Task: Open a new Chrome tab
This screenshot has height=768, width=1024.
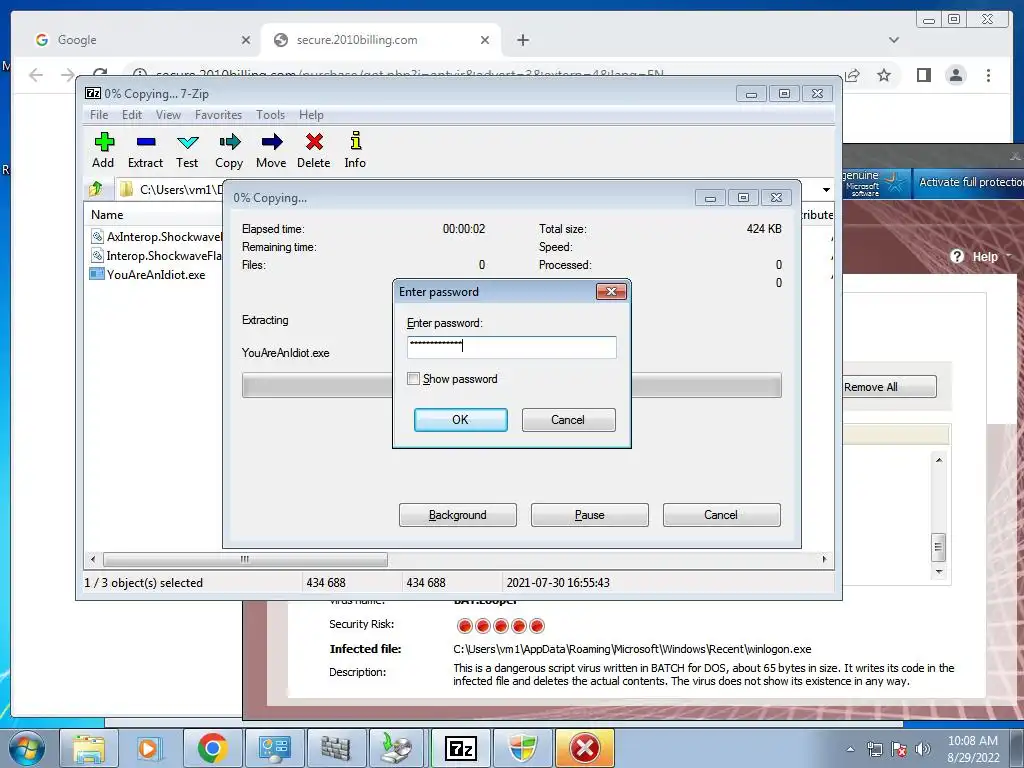Action: pos(522,40)
